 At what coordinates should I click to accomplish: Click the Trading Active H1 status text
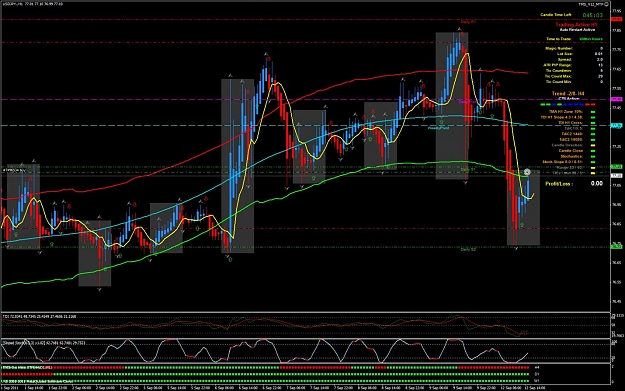[576, 25]
